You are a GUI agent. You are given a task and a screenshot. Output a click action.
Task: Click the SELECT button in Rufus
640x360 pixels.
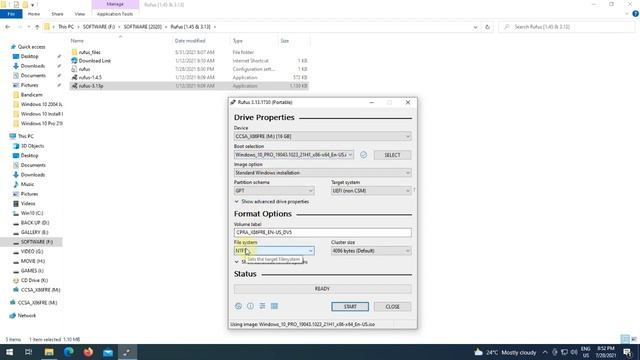tap(392, 155)
